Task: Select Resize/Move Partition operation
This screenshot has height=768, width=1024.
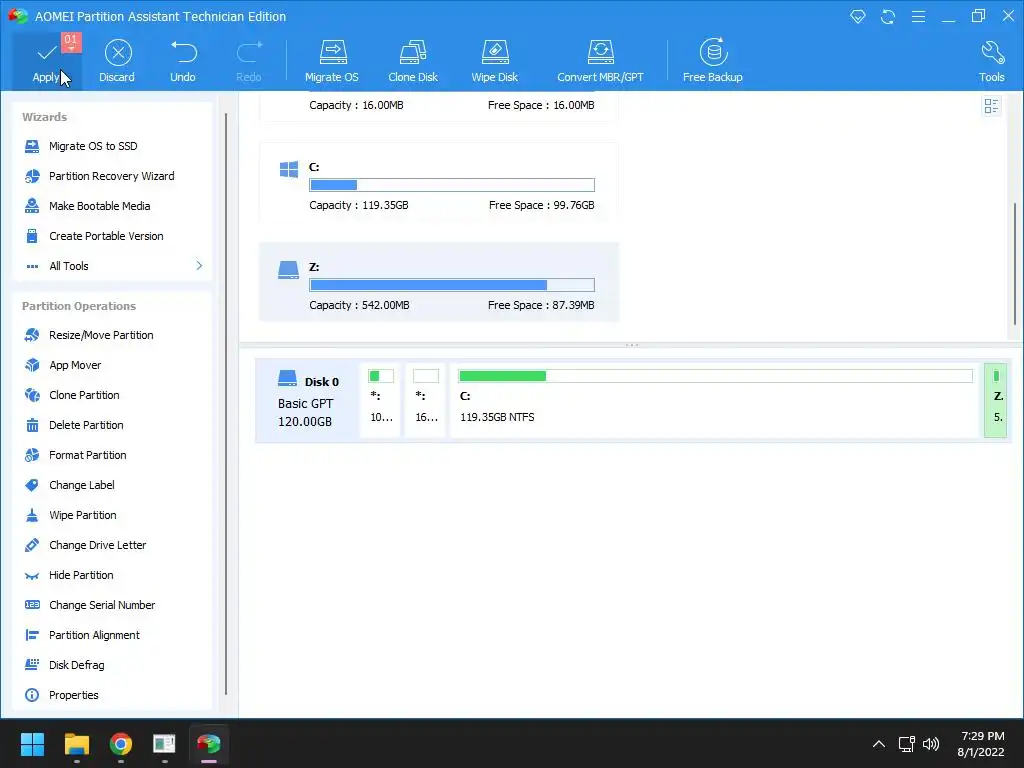Action: point(101,335)
